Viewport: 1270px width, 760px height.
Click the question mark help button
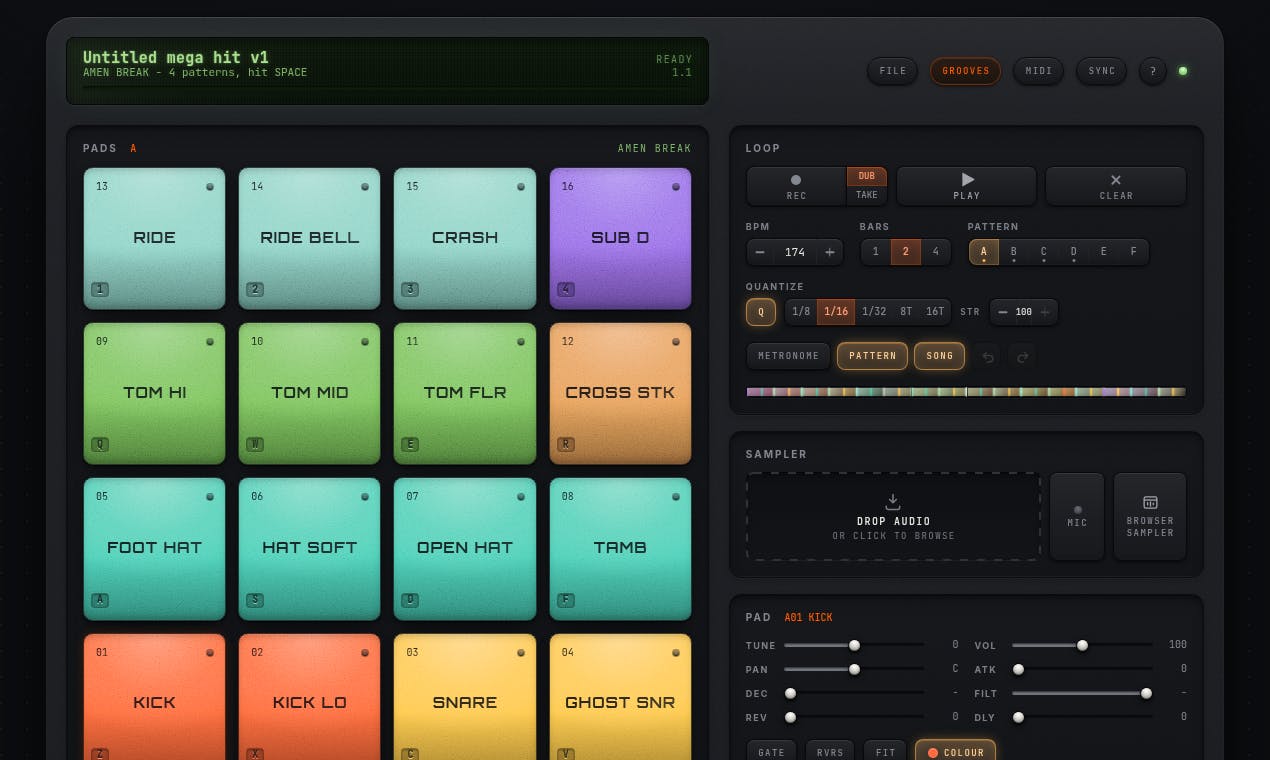(1152, 71)
